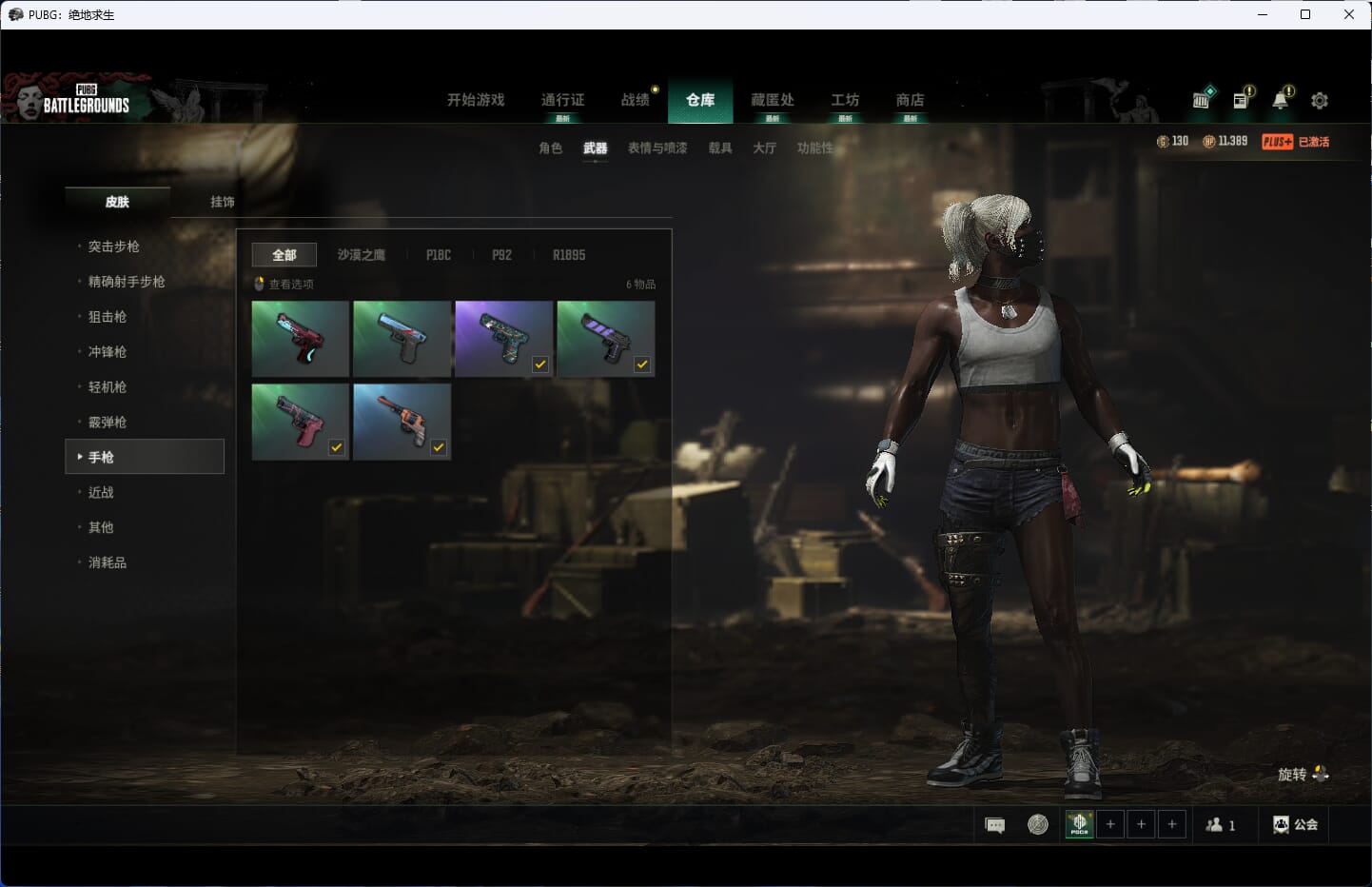Filter skins by R1895

coord(569,255)
